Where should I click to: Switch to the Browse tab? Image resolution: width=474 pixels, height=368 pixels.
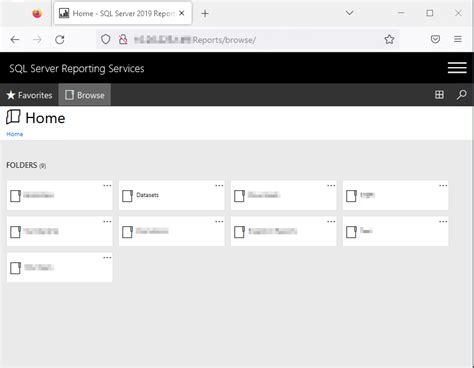tap(85, 95)
